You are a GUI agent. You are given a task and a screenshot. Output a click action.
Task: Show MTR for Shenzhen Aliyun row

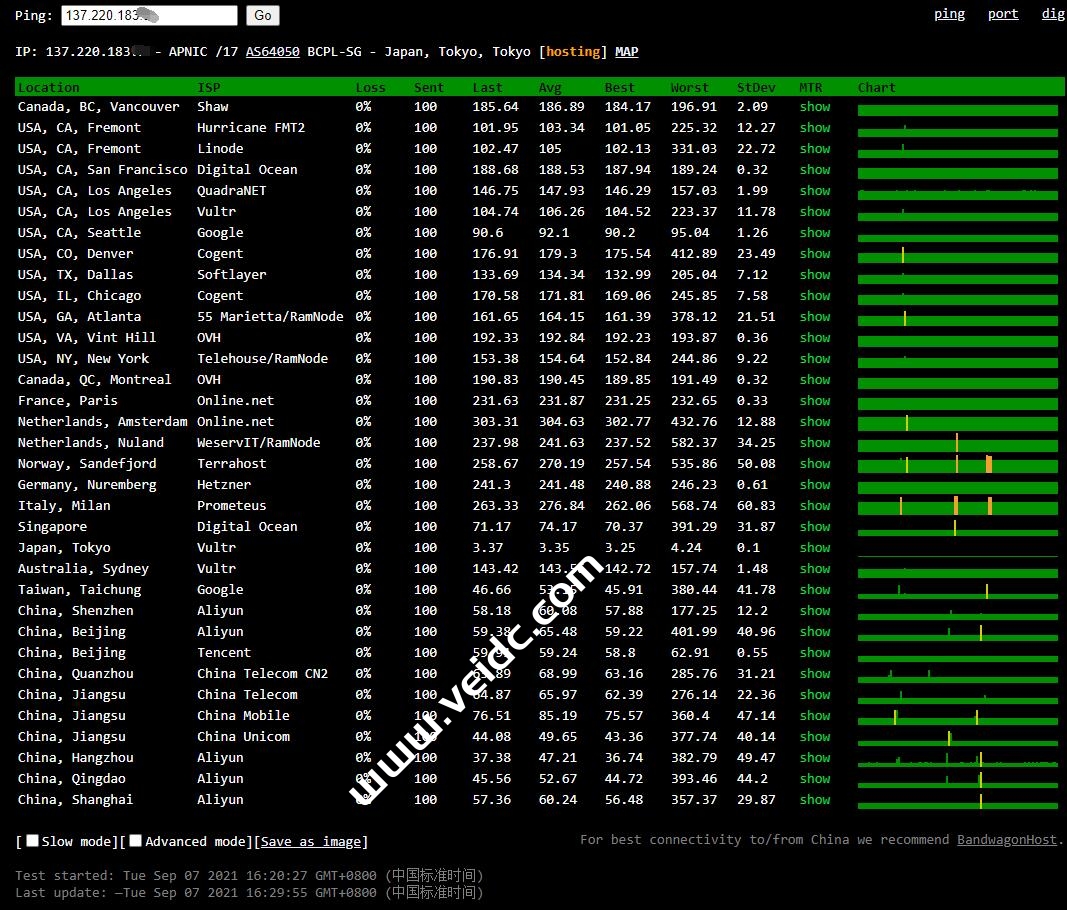coord(815,611)
